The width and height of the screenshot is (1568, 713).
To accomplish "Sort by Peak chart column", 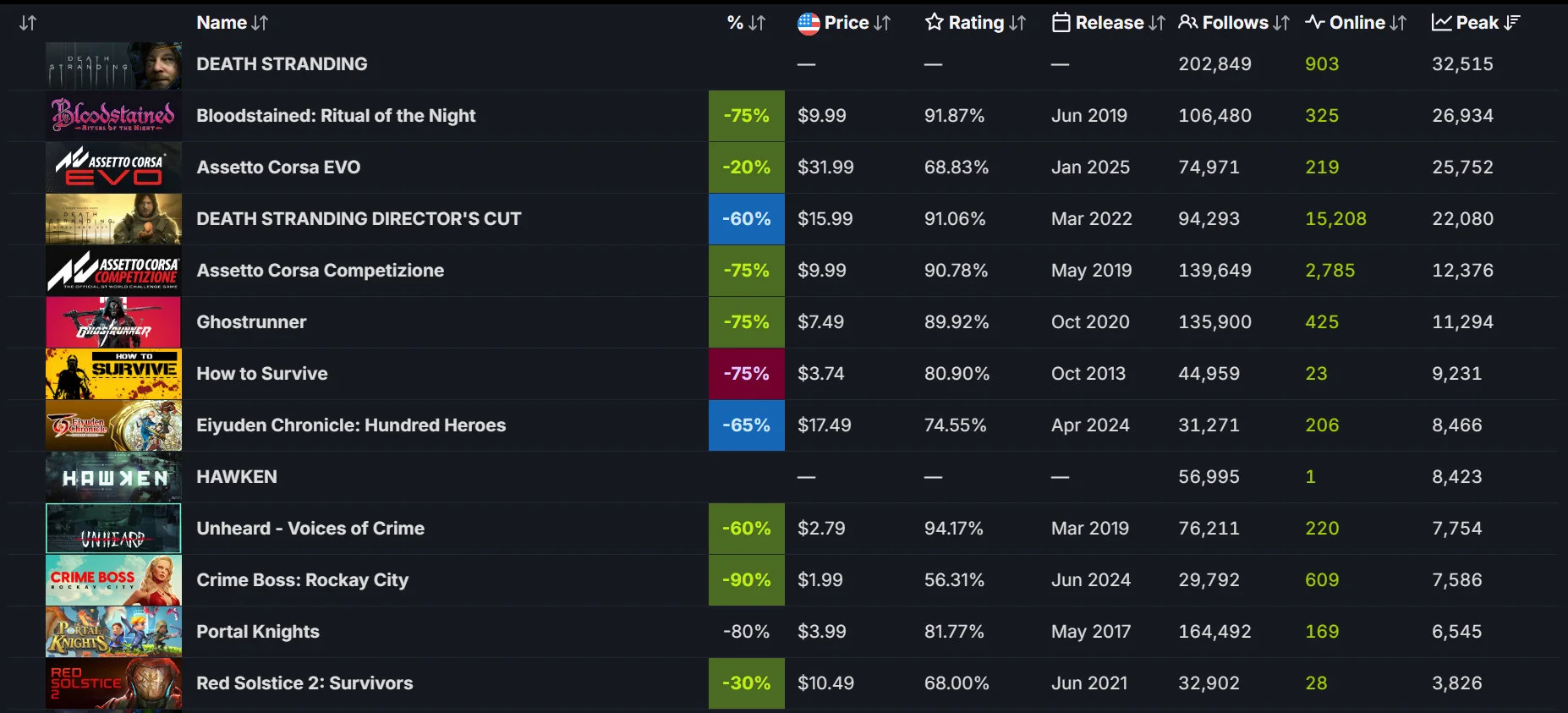I will point(1476,23).
